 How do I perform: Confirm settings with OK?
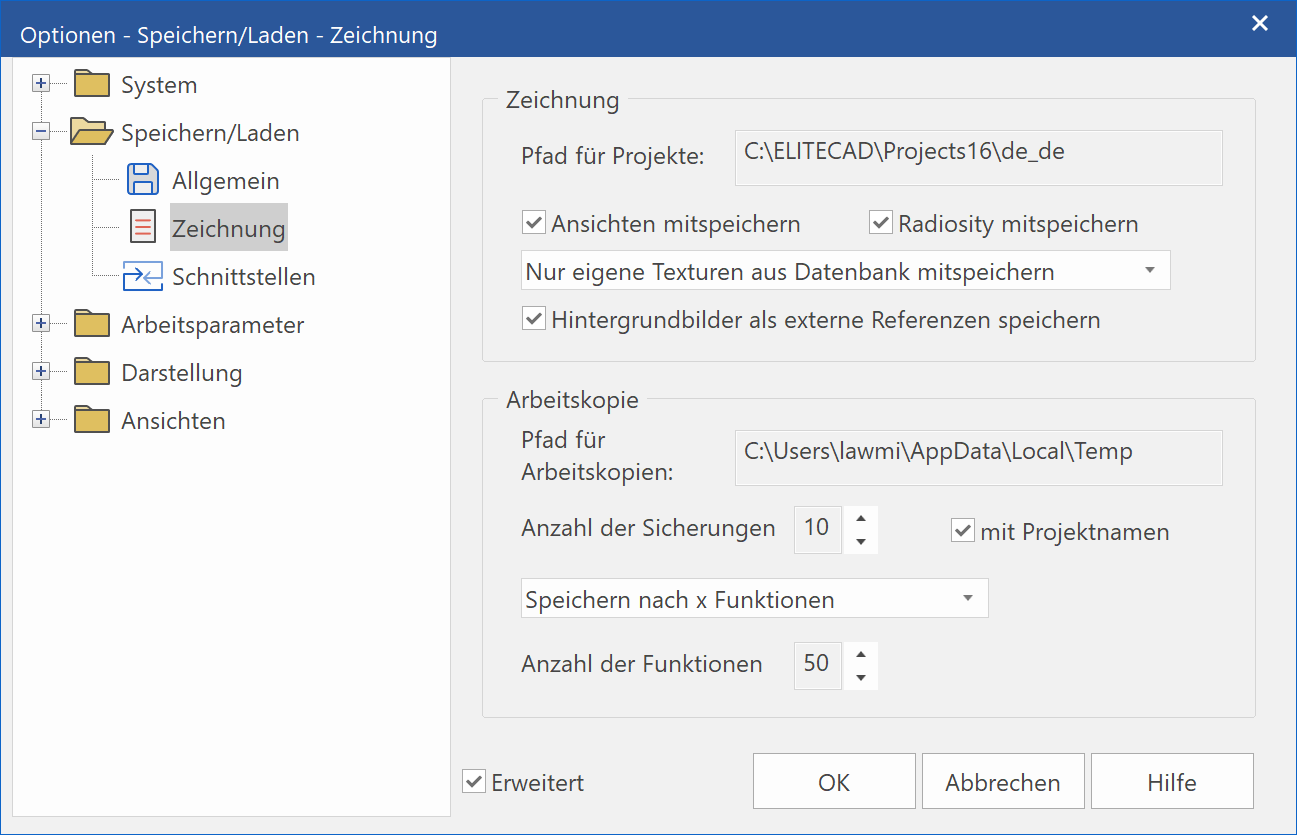pos(833,781)
